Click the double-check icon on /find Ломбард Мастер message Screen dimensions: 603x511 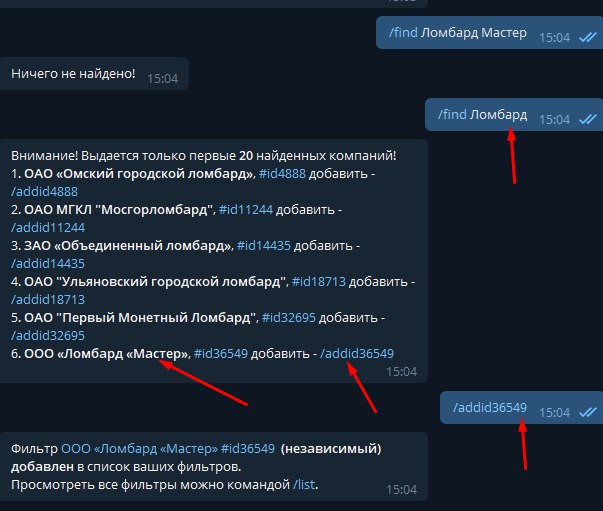pos(588,38)
